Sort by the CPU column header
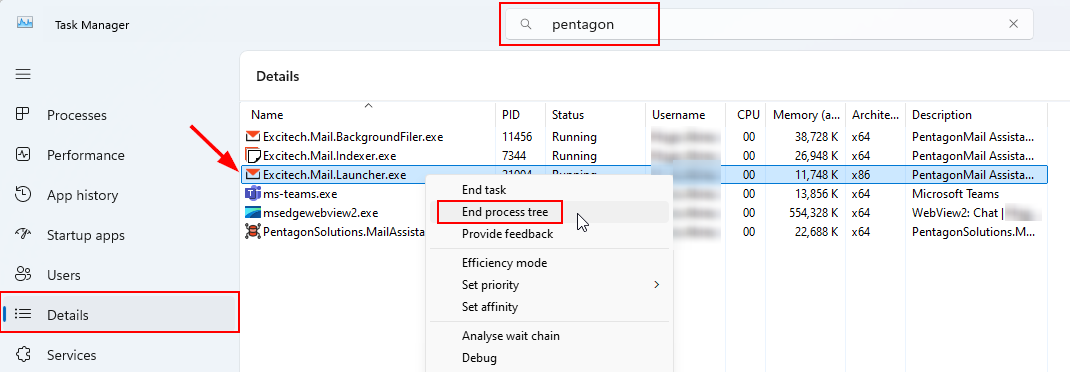1070x372 pixels. pos(746,115)
